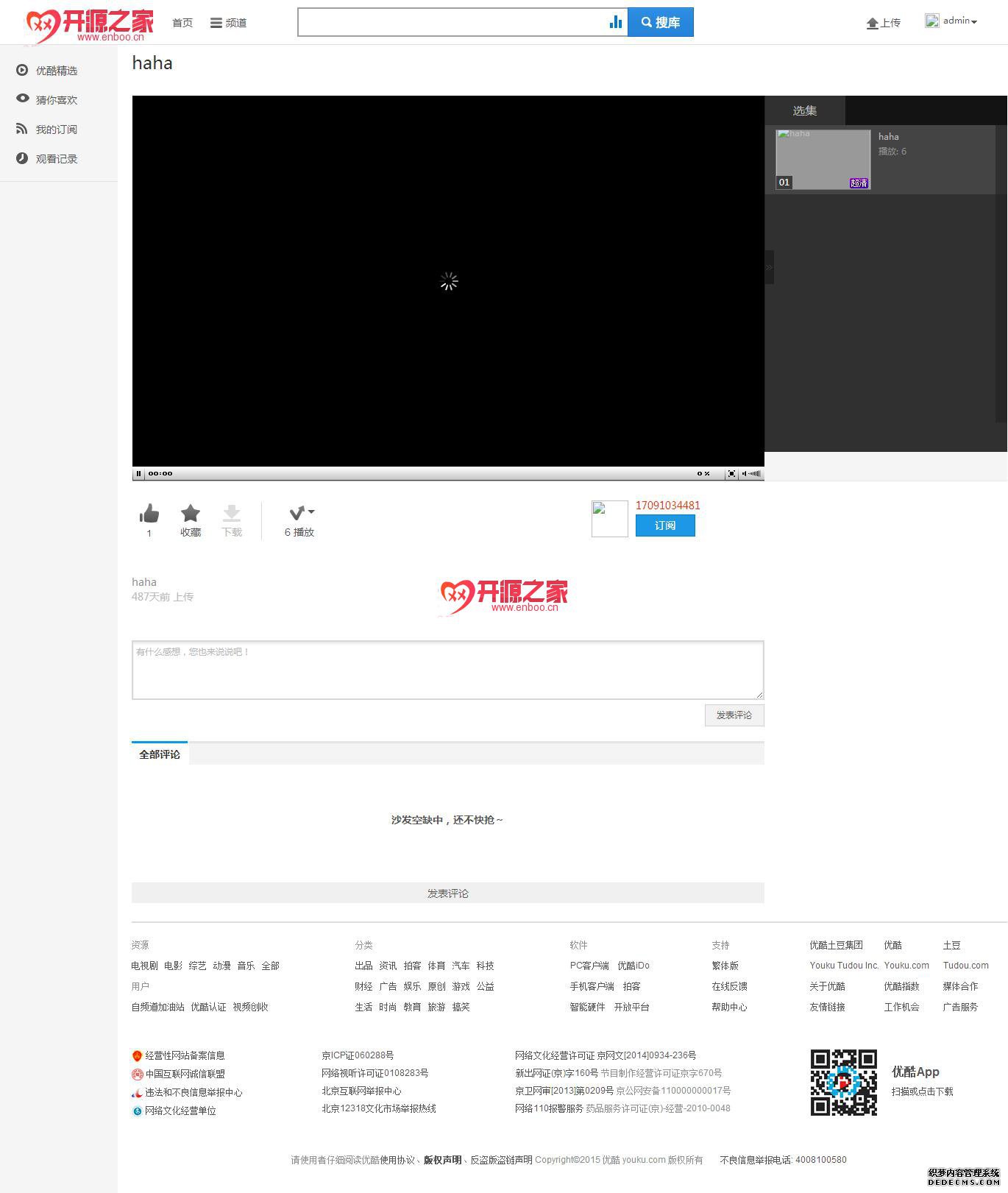The height and width of the screenshot is (1193, 1008).
Task: Open the 手机客户端 footer link
Action: [x=592, y=986]
